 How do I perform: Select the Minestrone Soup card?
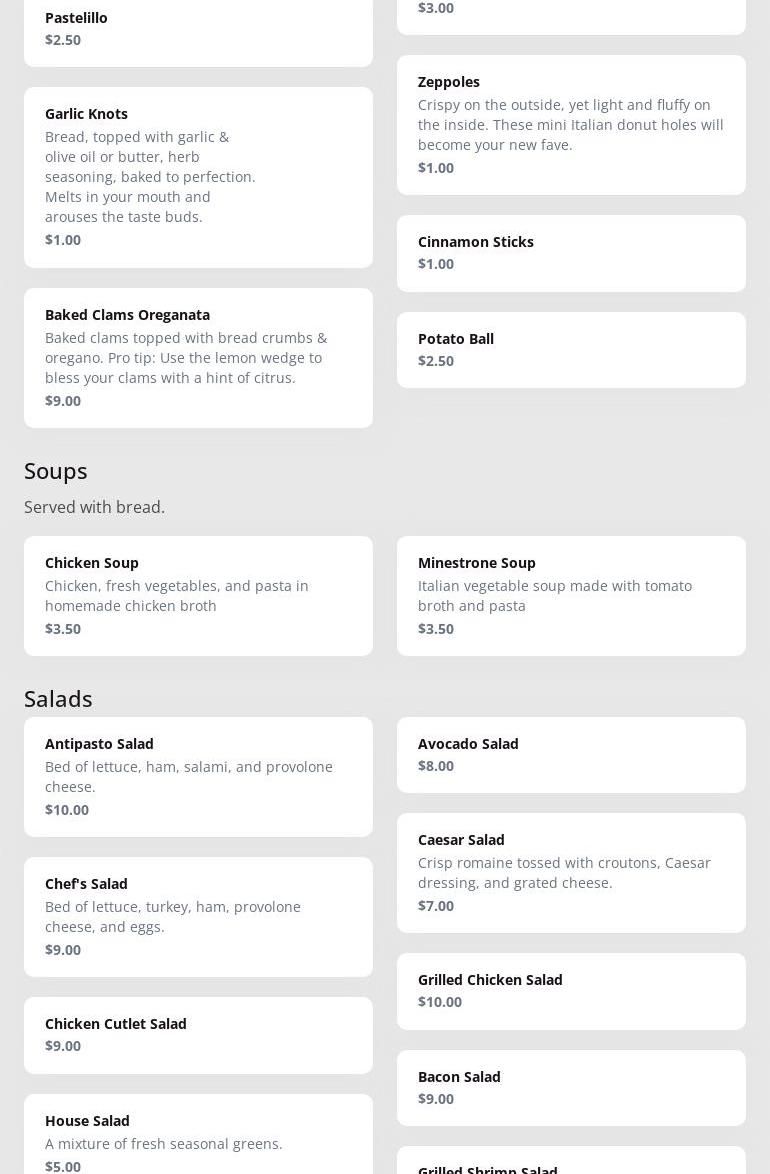tap(571, 596)
